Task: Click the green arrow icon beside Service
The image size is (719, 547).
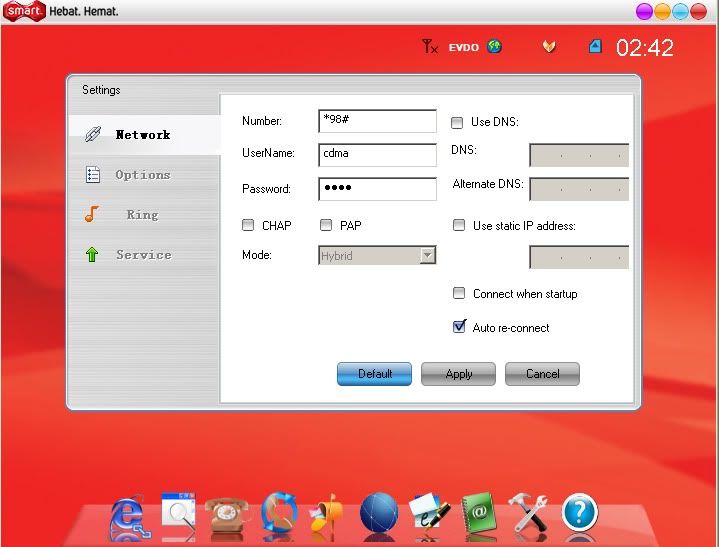Action: click(92, 254)
